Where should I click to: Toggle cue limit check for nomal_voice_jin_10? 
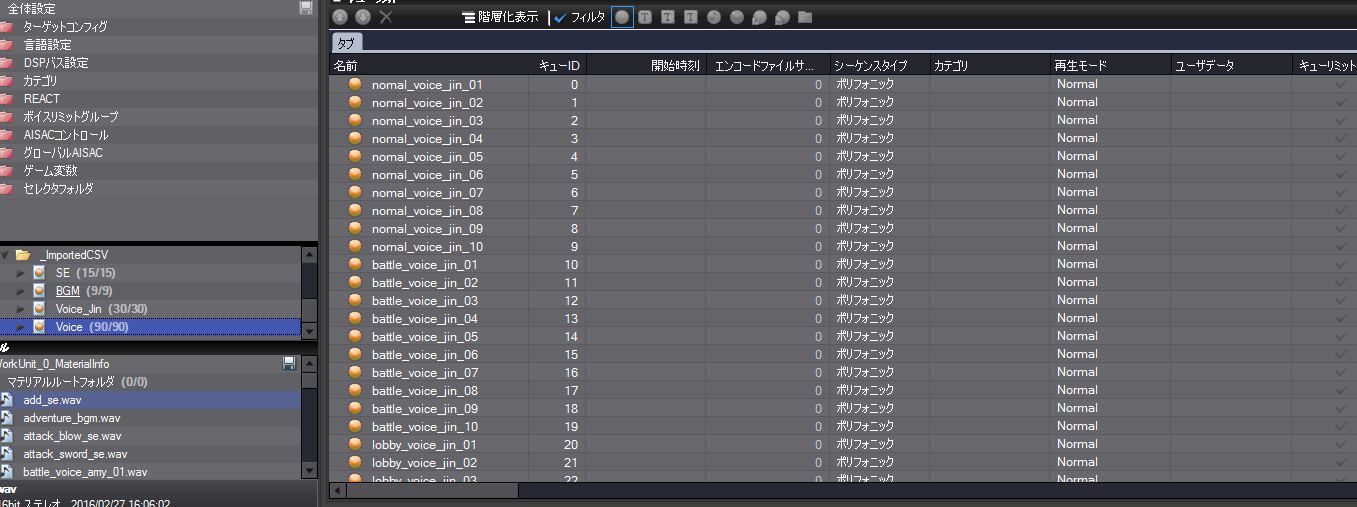1341,246
